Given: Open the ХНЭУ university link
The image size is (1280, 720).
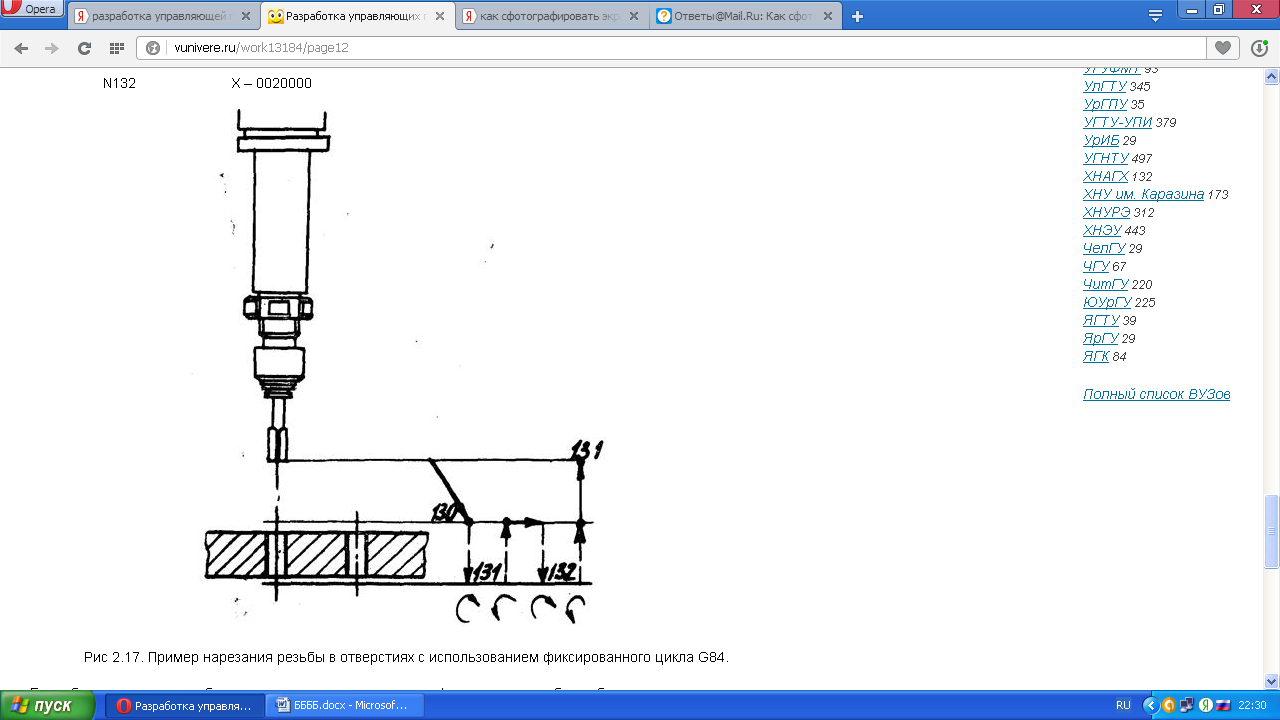Looking at the screenshot, I should (x=1101, y=231).
